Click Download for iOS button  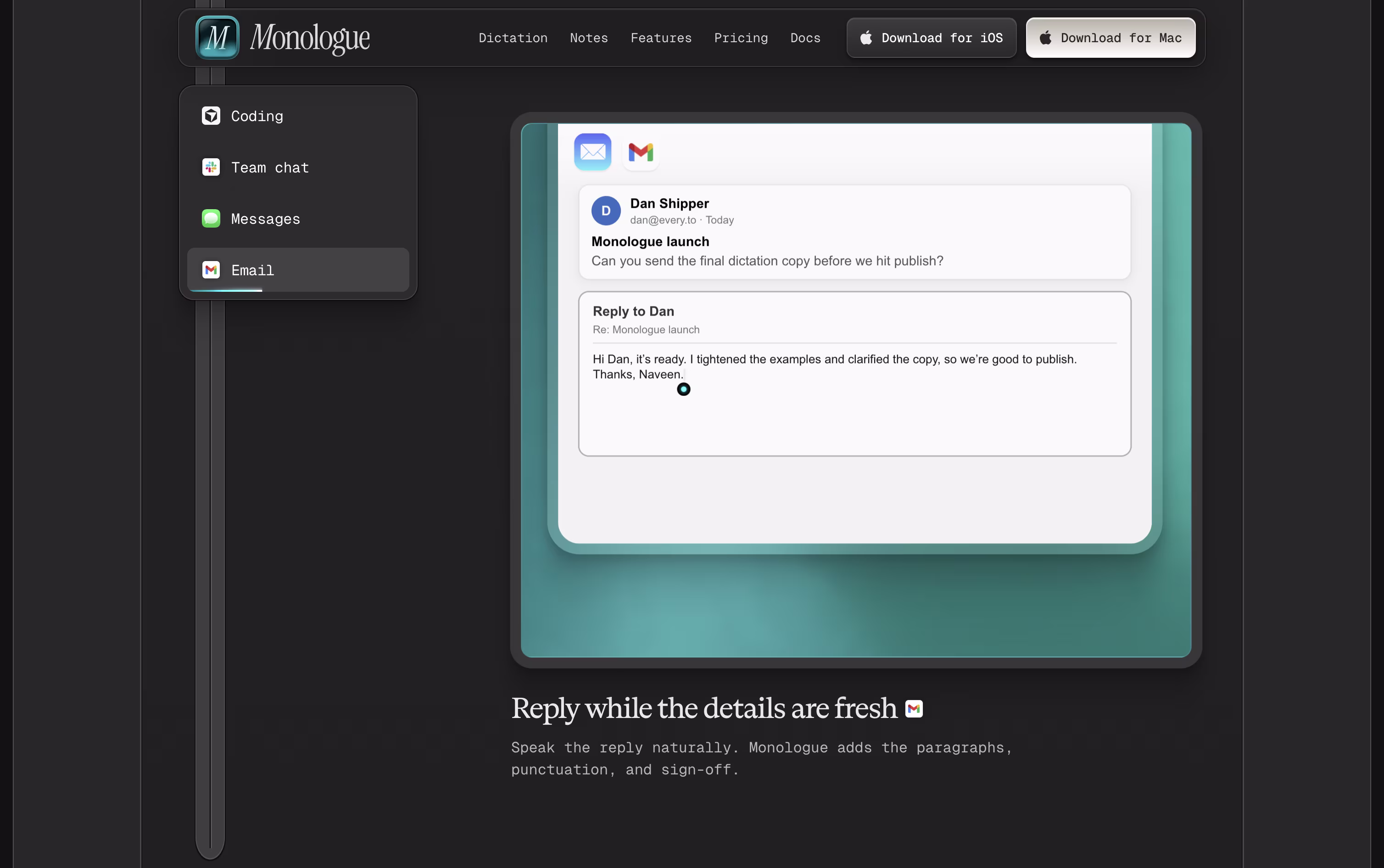pyautogui.click(x=931, y=38)
